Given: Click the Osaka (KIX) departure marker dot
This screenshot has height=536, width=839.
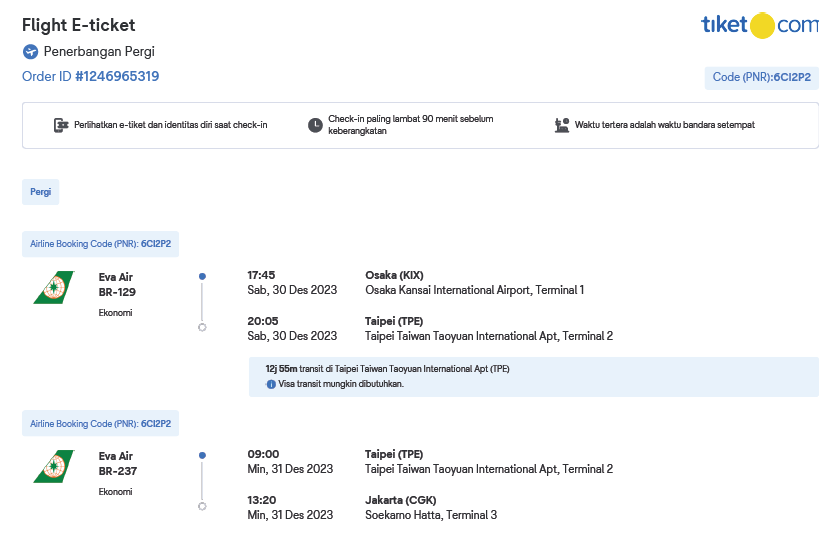Looking at the screenshot, I should pyautogui.click(x=202, y=276).
